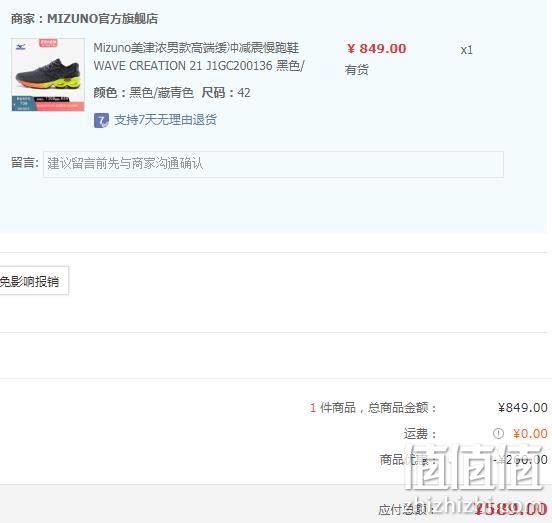Image resolution: width=552 pixels, height=523 pixels.
Task: Click the orange ¥0.00 shipping fee
Action: (530, 434)
